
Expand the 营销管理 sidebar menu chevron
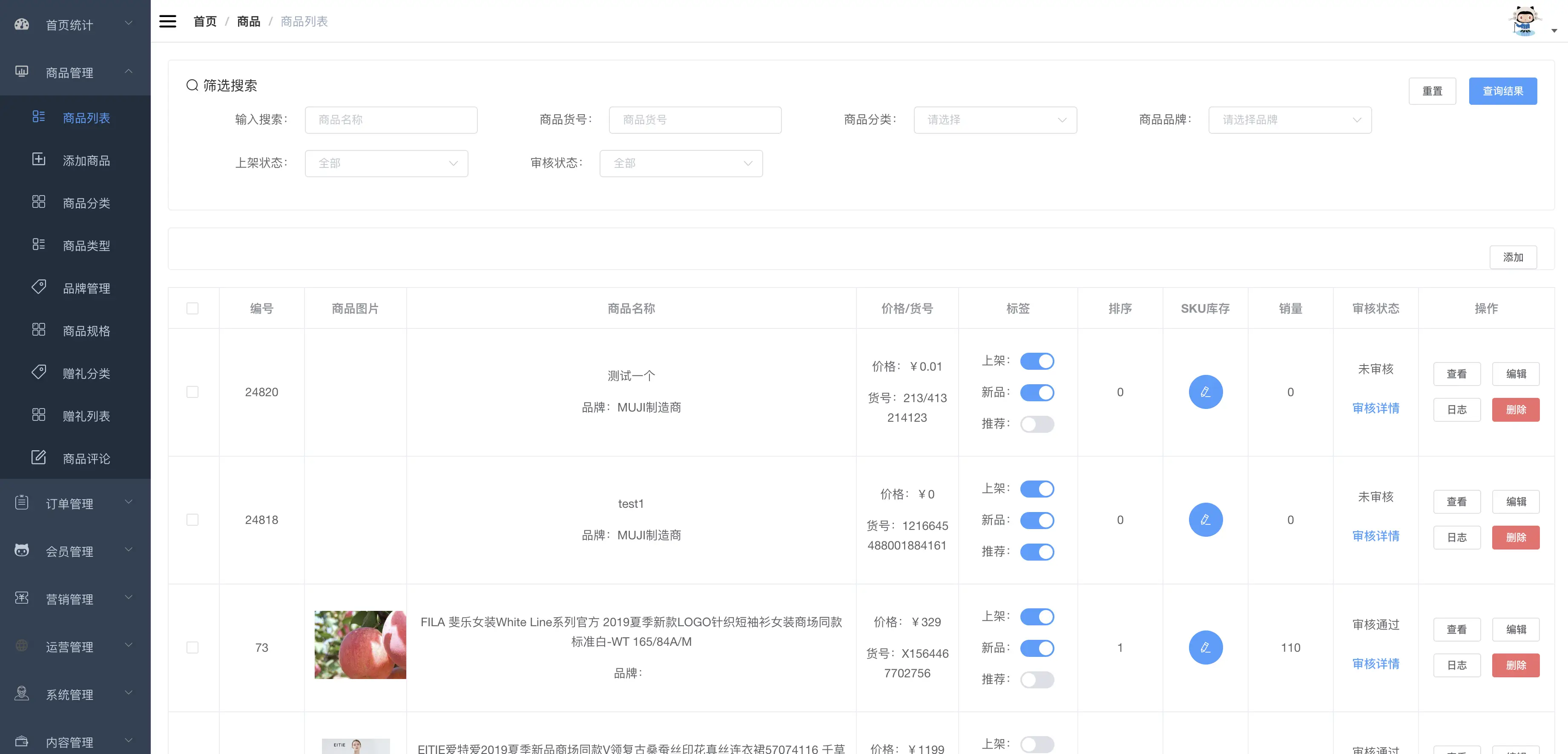129,597
